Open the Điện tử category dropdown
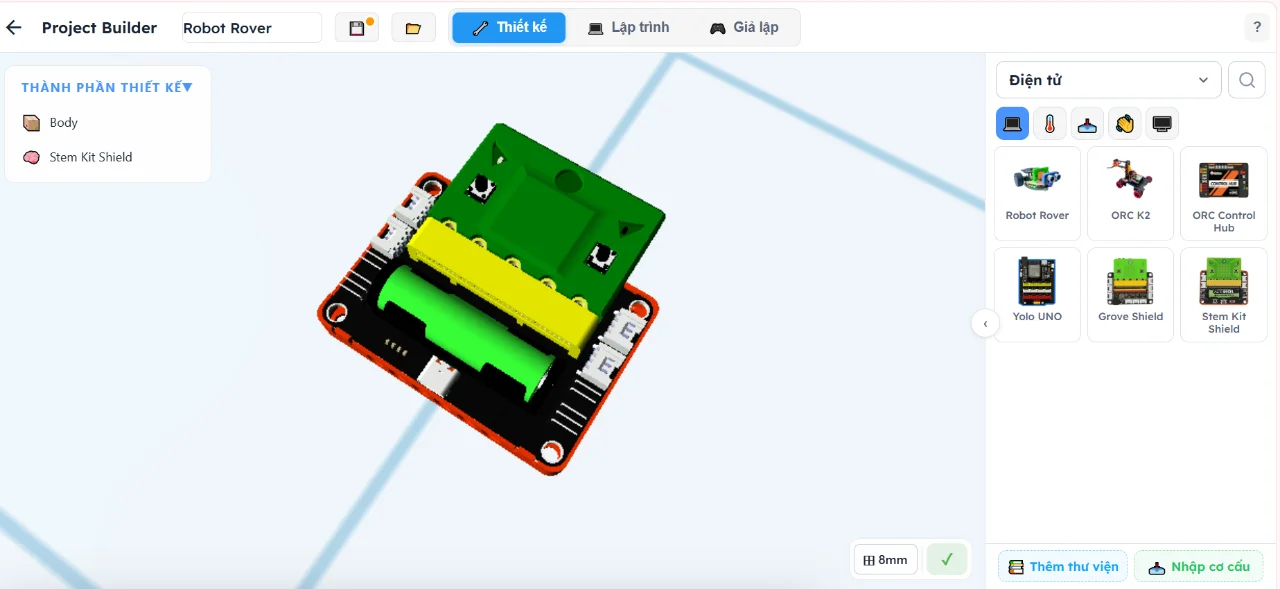The height and width of the screenshot is (589, 1280). [1108, 80]
